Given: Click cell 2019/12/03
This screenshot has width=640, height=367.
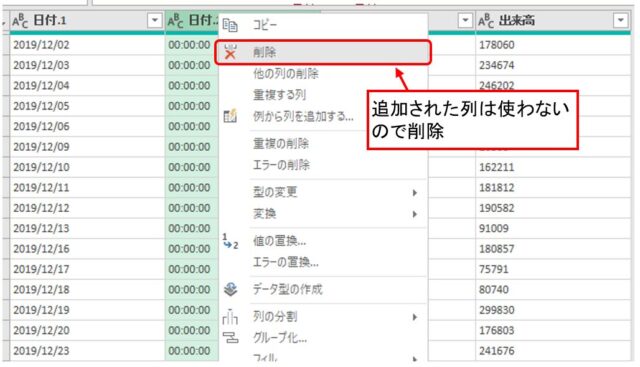Looking at the screenshot, I should 87,65.
